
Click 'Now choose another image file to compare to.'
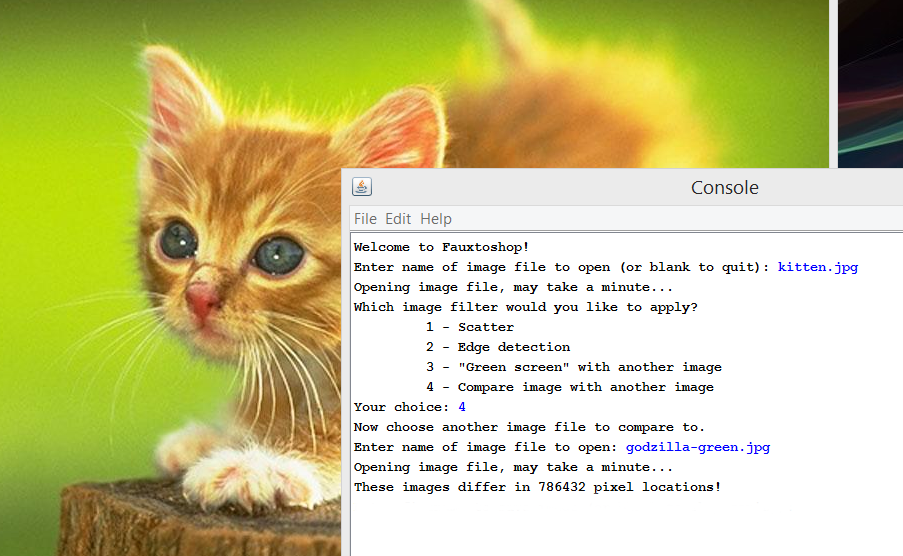(x=529, y=427)
